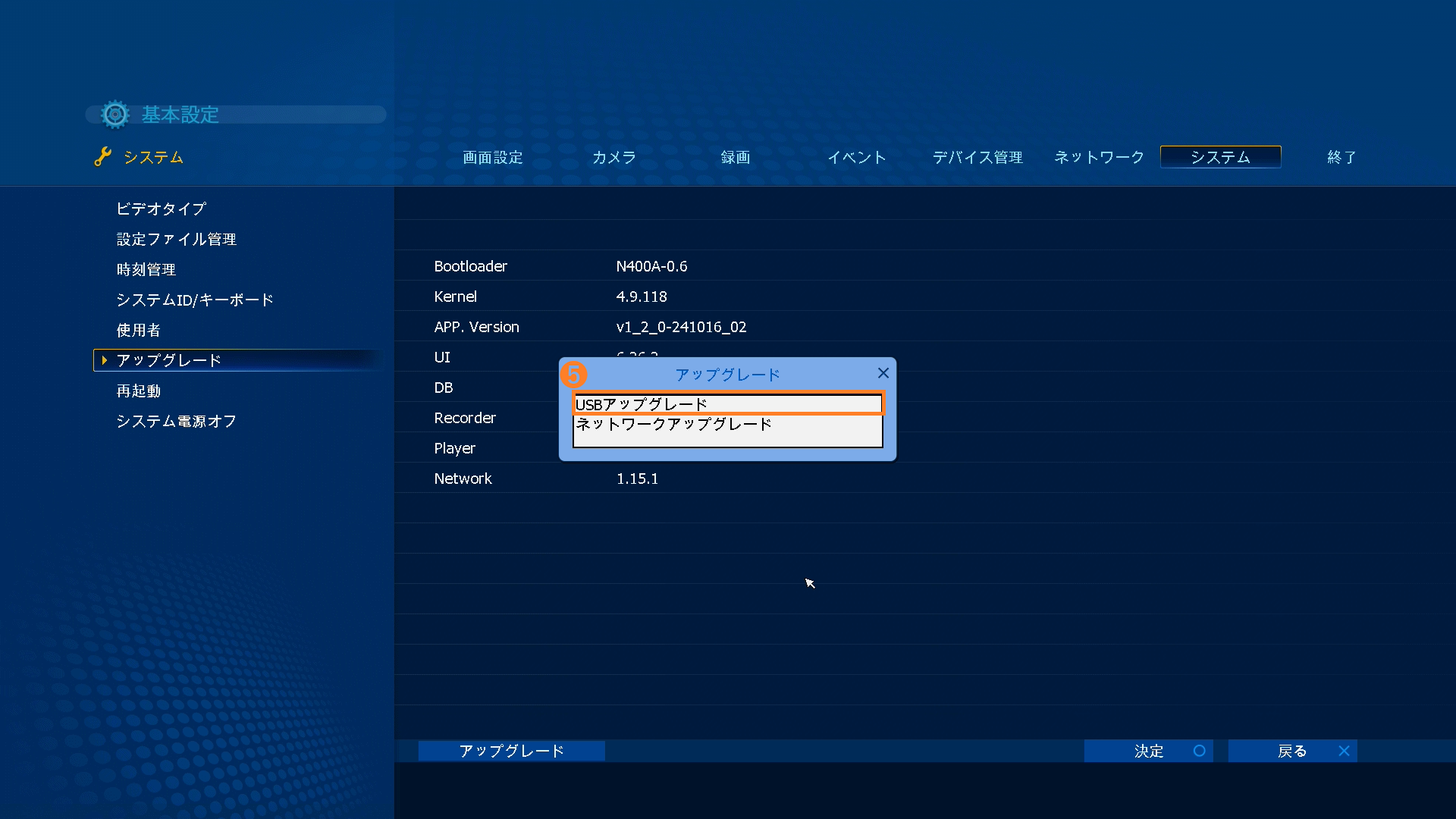Screen dimensions: 1456x819
Task: Open the デバイス管理 tab
Action: (x=977, y=157)
